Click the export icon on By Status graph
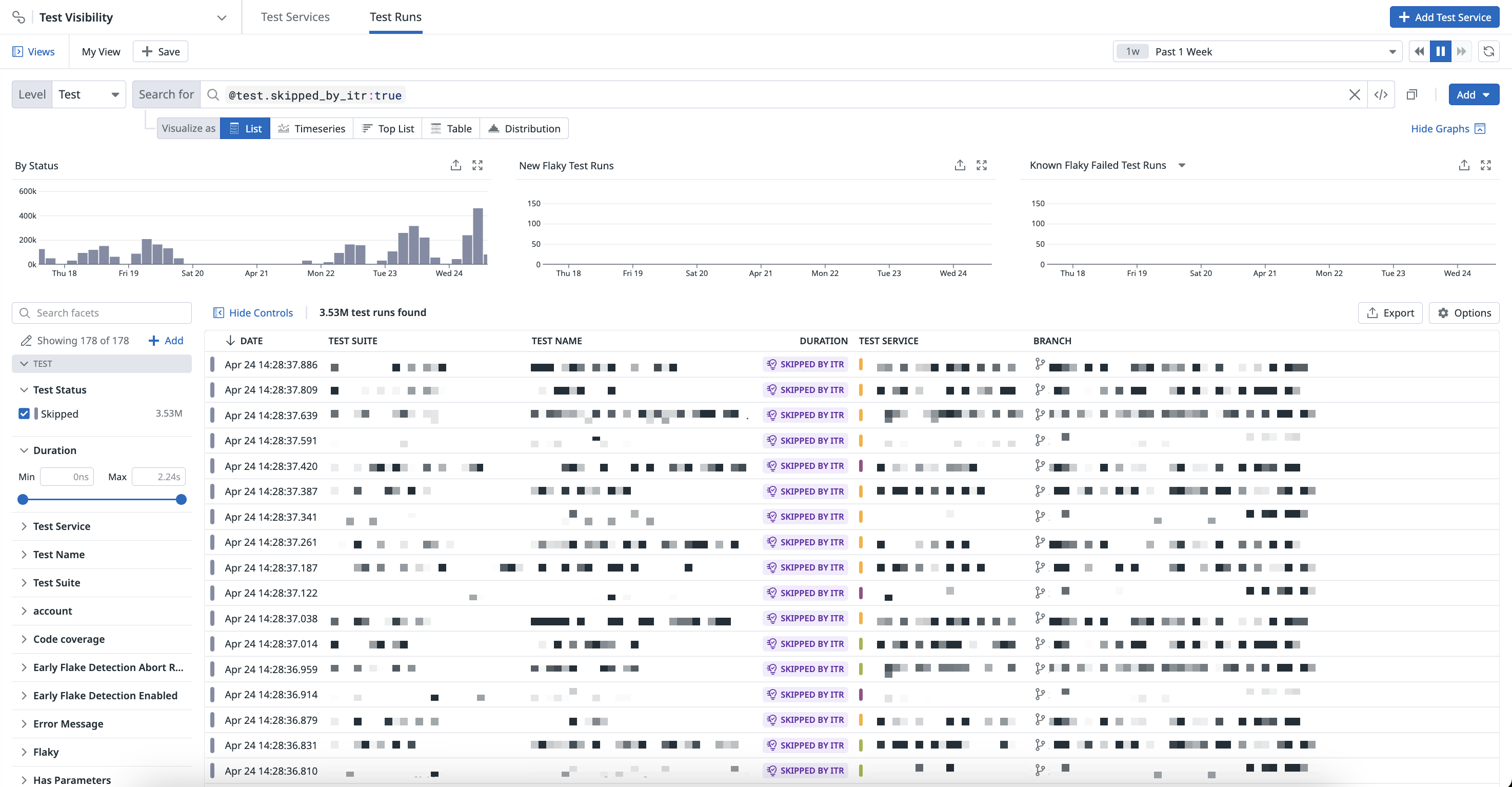The height and width of the screenshot is (787, 1512). pos(455,165)
